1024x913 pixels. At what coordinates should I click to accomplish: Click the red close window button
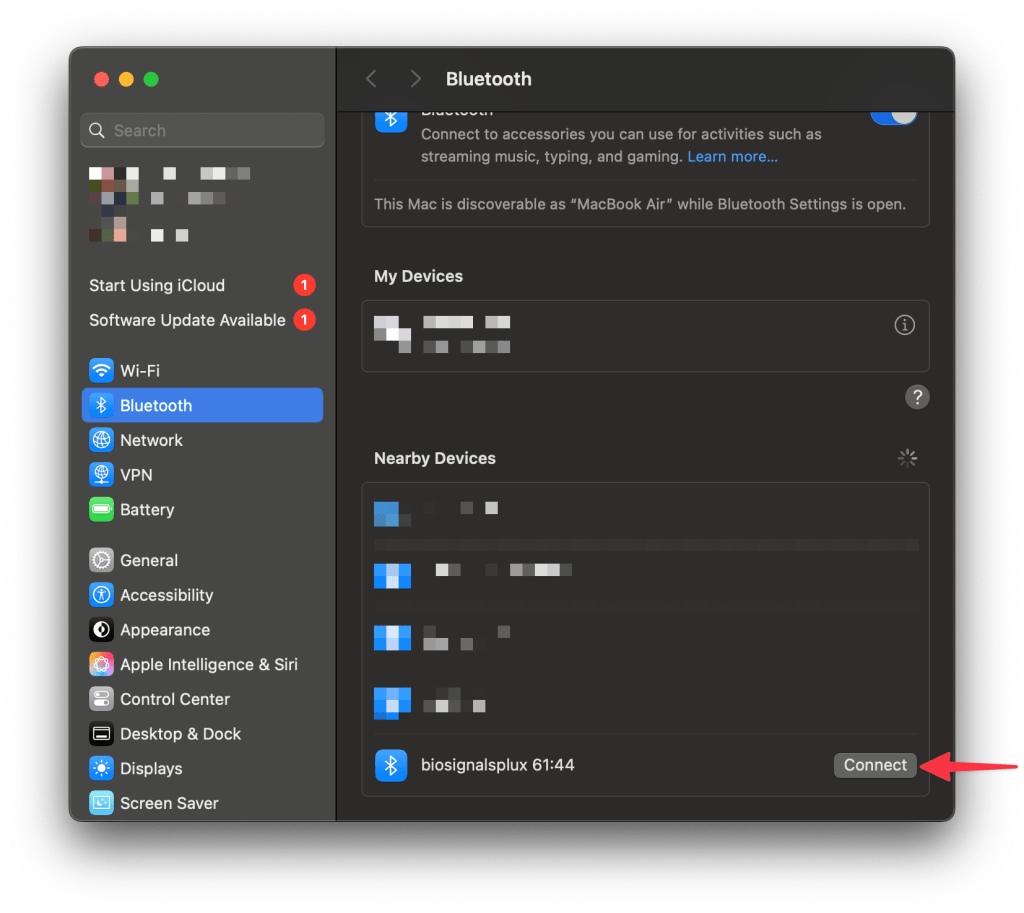tap(101, 79)
